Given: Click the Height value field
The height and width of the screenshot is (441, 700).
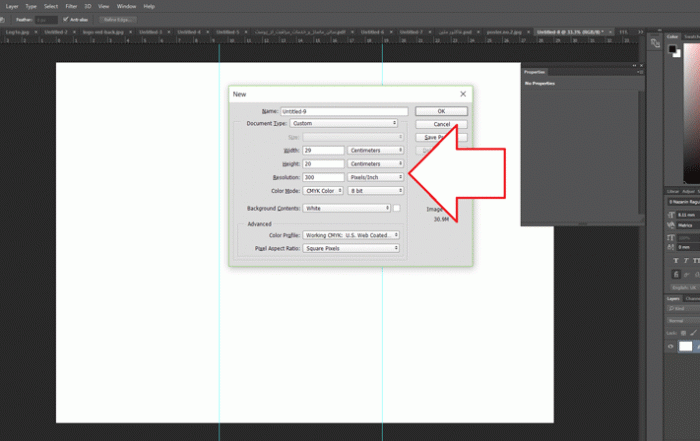Looking at the screenshot, I should click(323, 164).
